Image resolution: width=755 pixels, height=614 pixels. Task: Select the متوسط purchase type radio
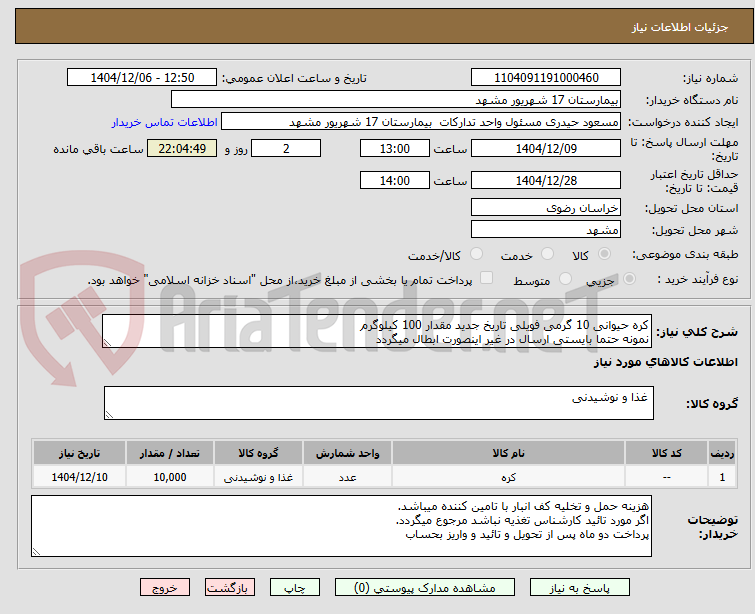click(x=565, y=279)
